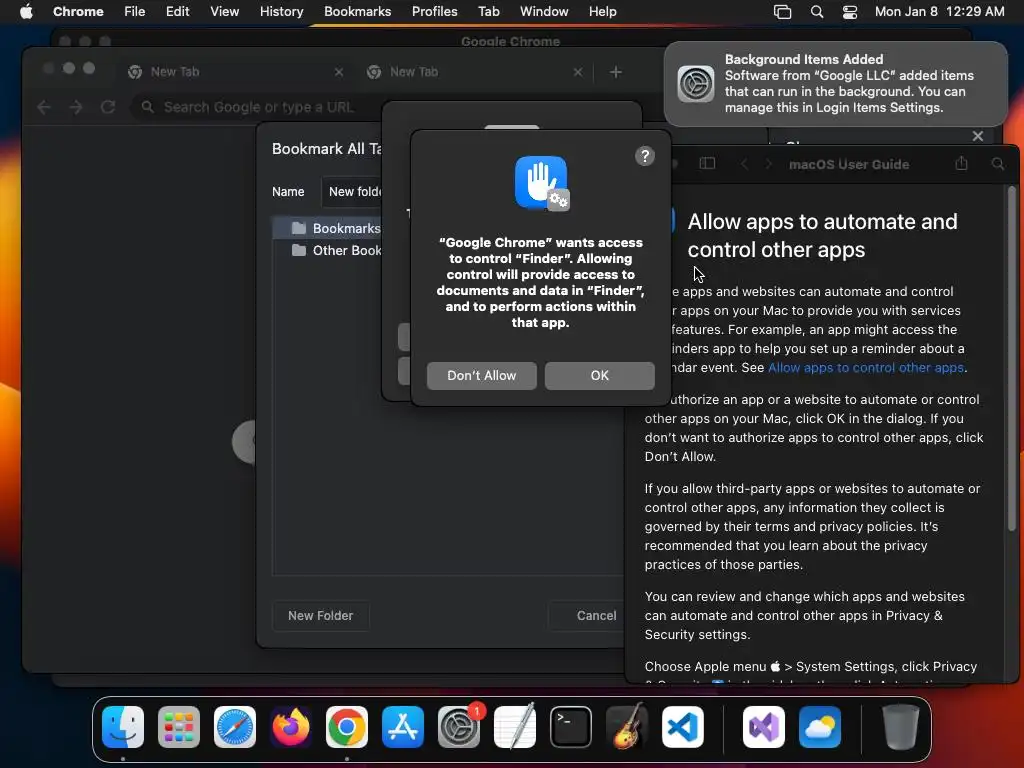Select the Bookmarks folder in the tree
The width and height of the screenshot is (1024, 768).
pyautogui.click(x=328, y=228)
